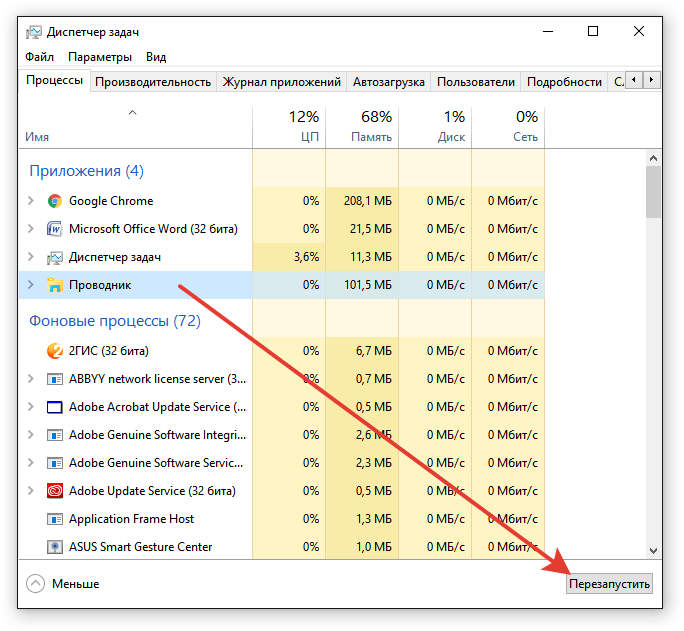Click the Application Frame Host icon
This screenshot has height=631, width=684.
(x=55, y=519)
